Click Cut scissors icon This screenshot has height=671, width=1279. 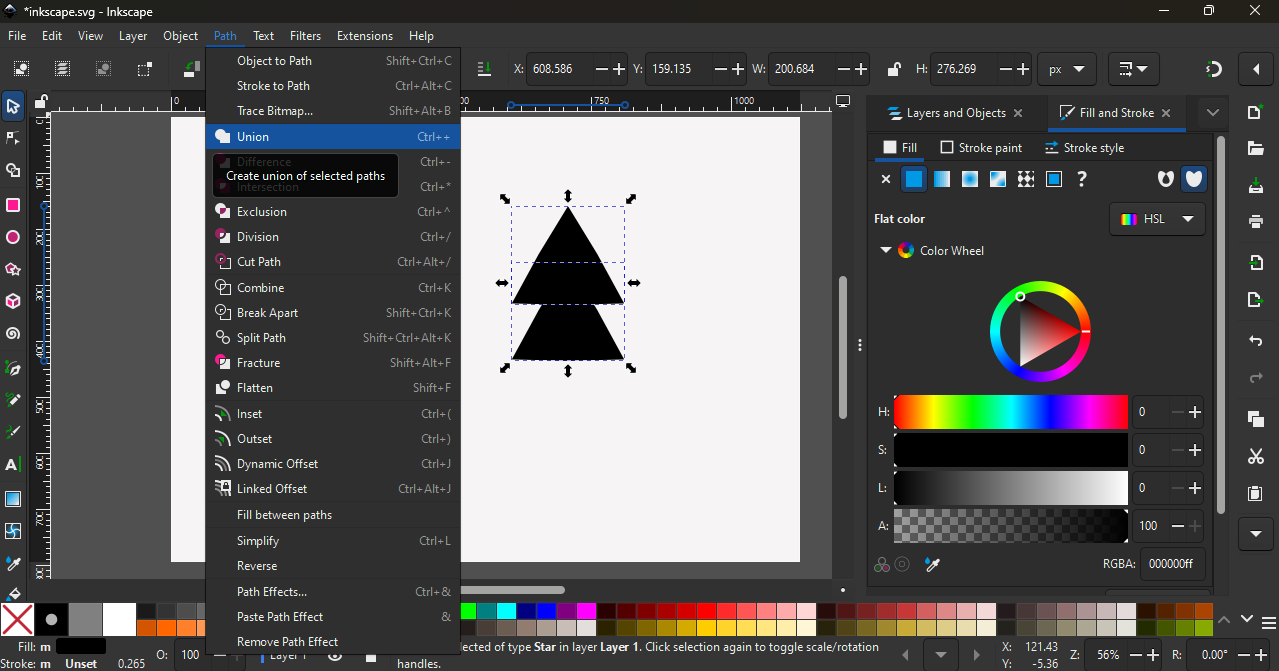[1256, 456]
